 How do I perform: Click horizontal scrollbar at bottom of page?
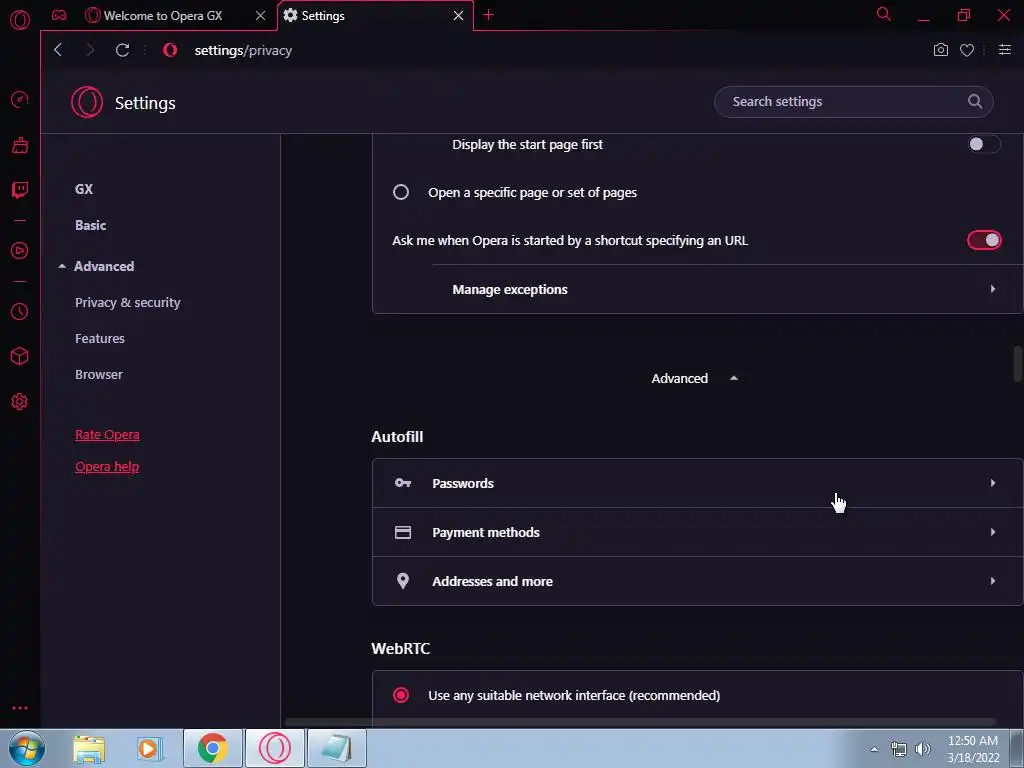pos(640,722)
